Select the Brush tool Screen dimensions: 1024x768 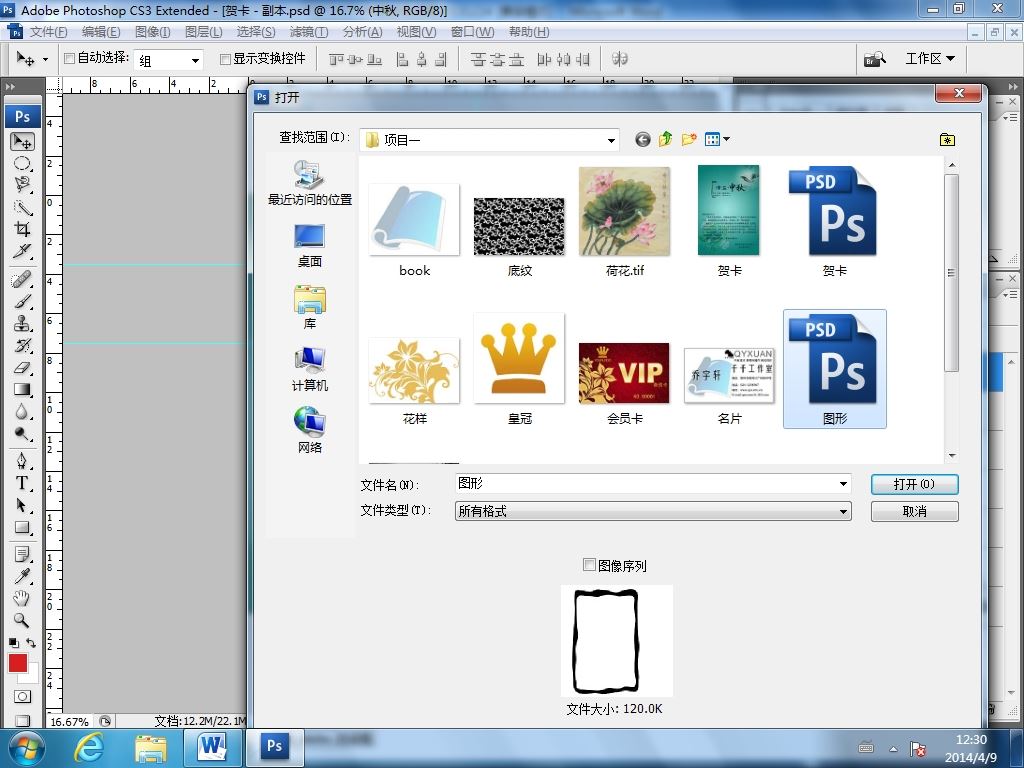(x=22, y=301)
